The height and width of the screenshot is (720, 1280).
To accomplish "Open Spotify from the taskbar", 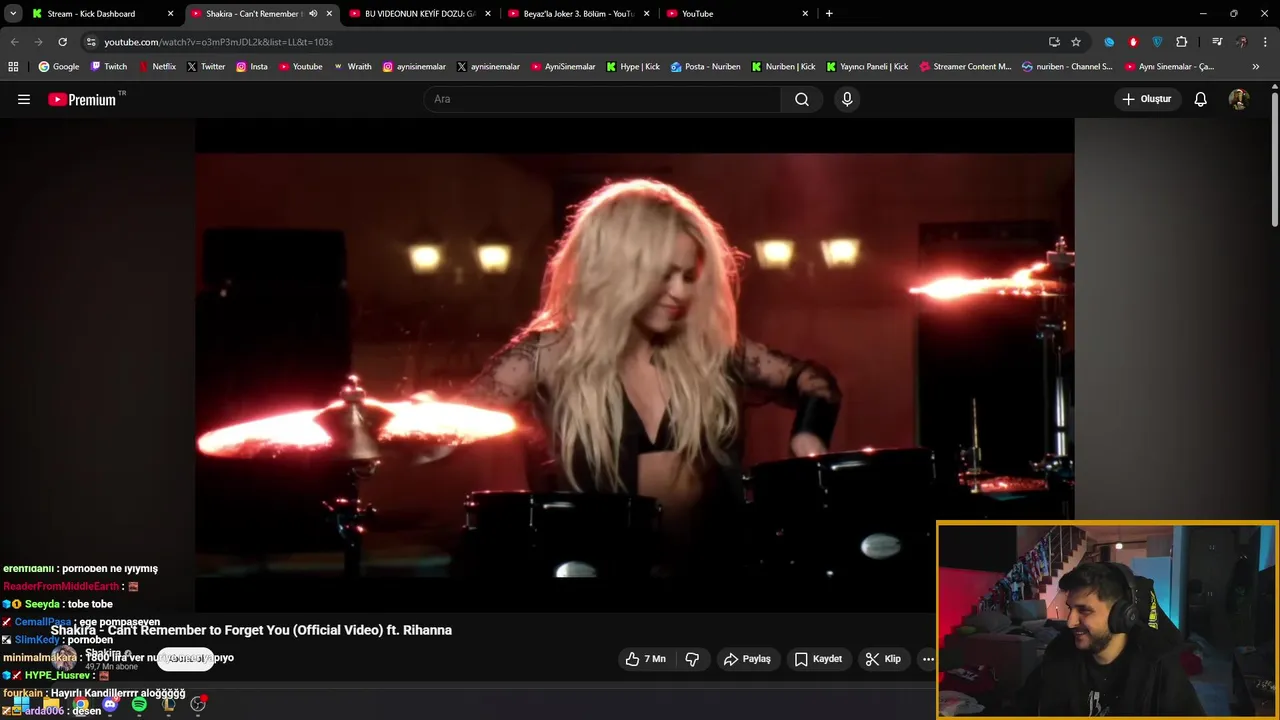I will click(139, 704).
